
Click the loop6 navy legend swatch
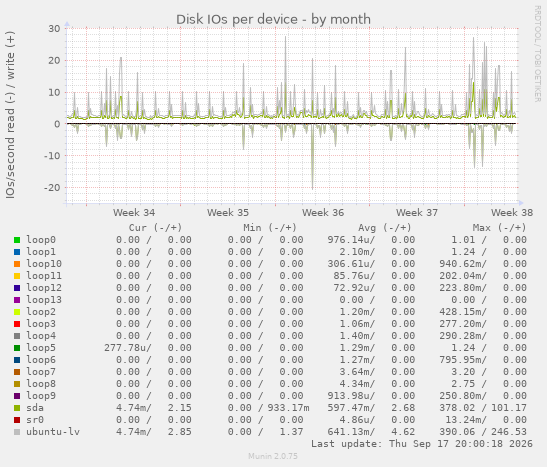click(x=17, y=360)
